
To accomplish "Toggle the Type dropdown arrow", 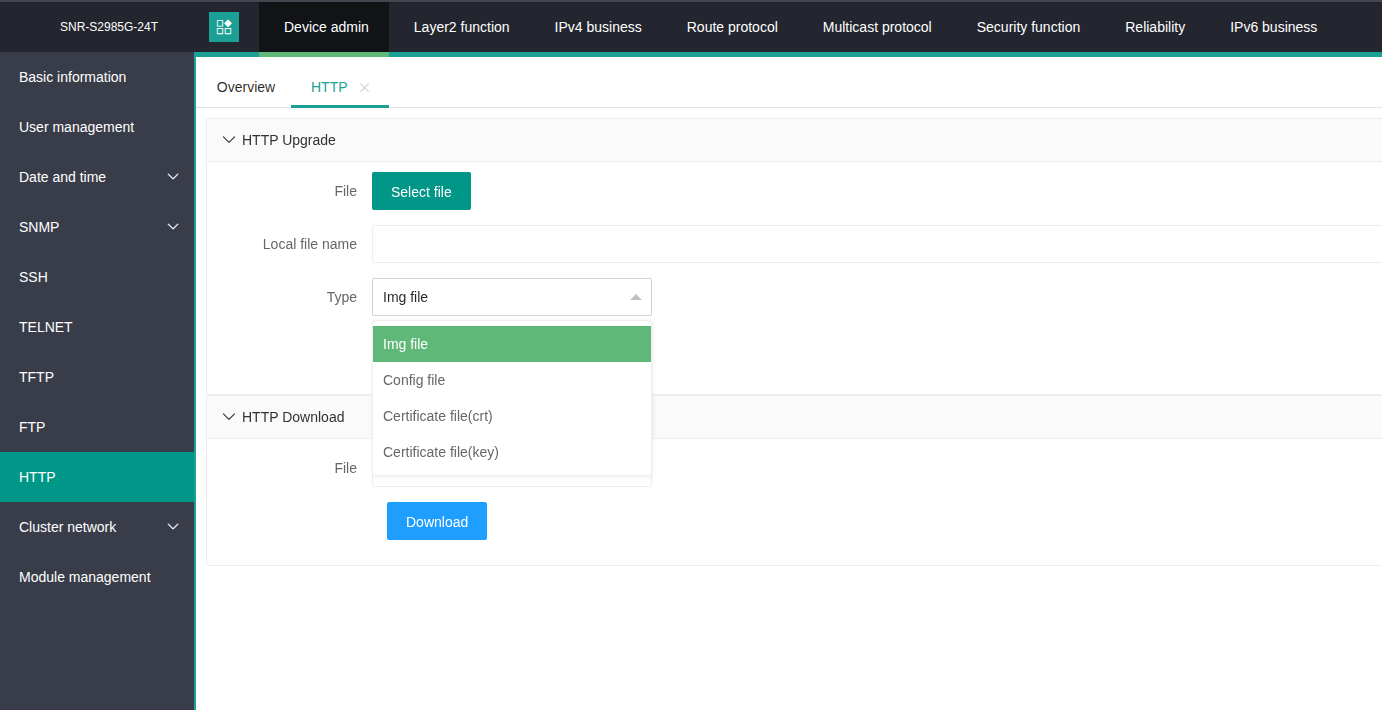I will tap(636, 297).
